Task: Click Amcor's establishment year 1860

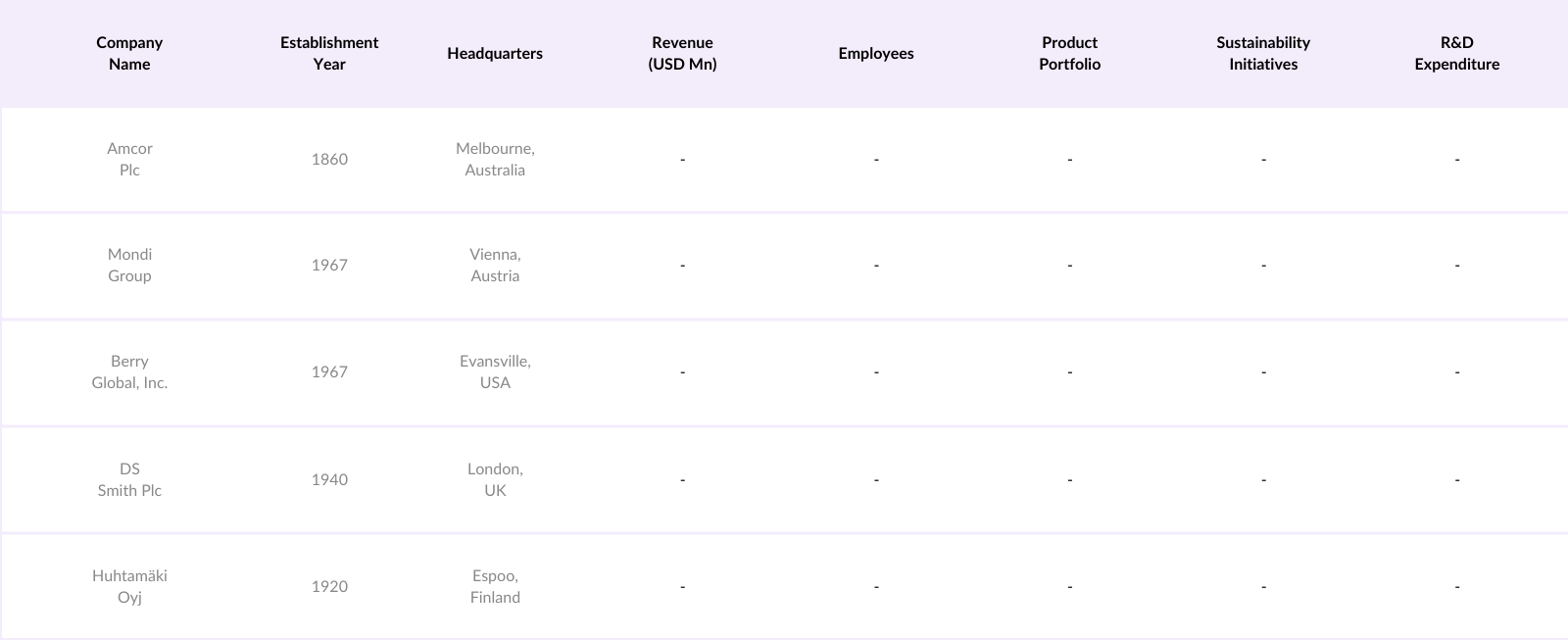Action: tap(329, 159)
